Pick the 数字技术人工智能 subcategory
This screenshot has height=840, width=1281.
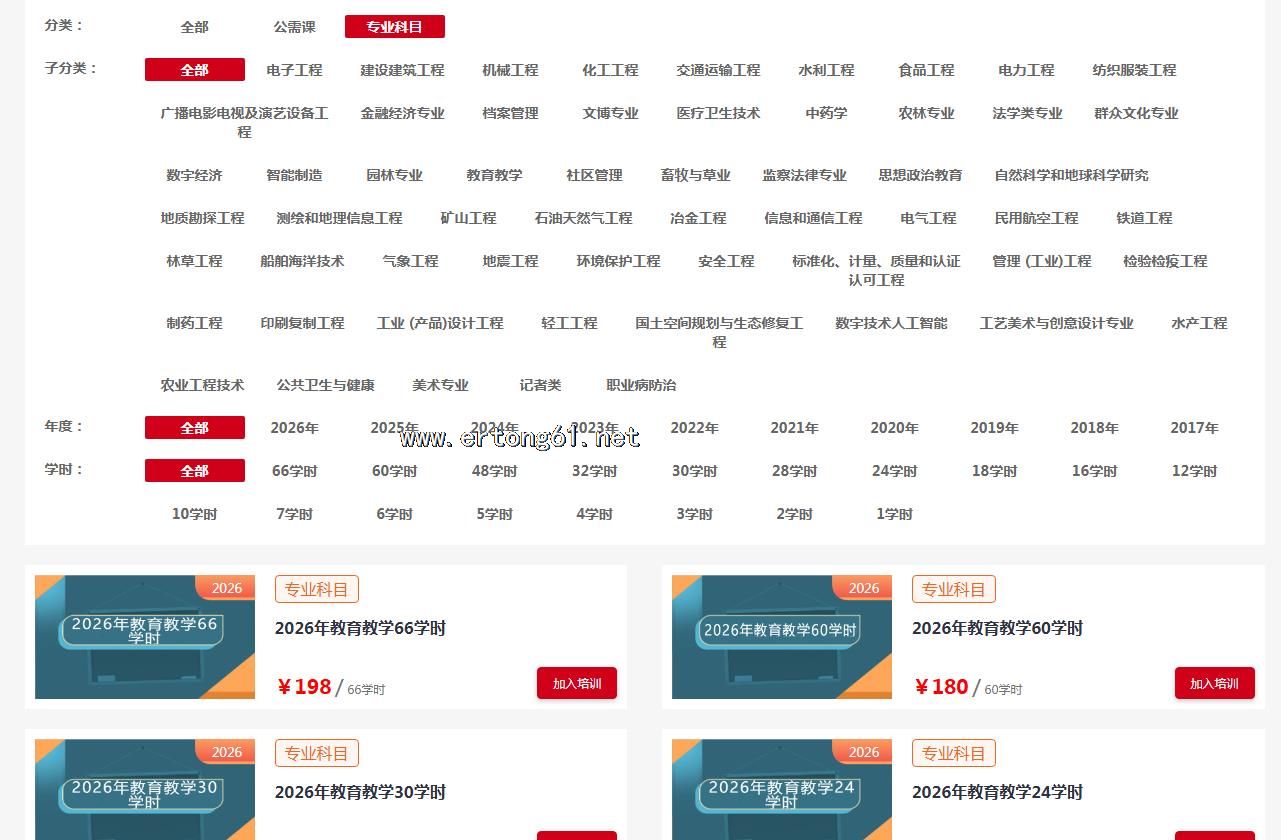(890, 323)
